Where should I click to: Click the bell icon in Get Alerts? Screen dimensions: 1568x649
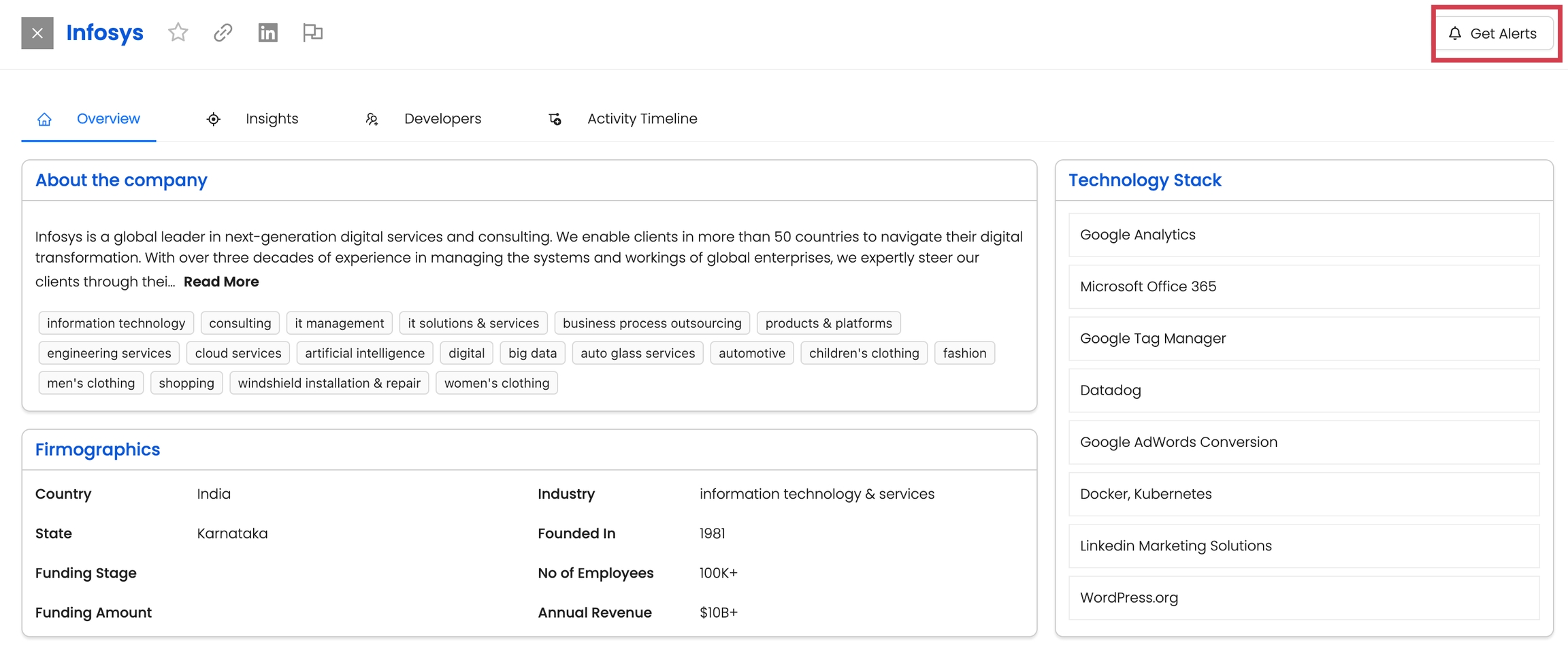(x=1454, y=33)
